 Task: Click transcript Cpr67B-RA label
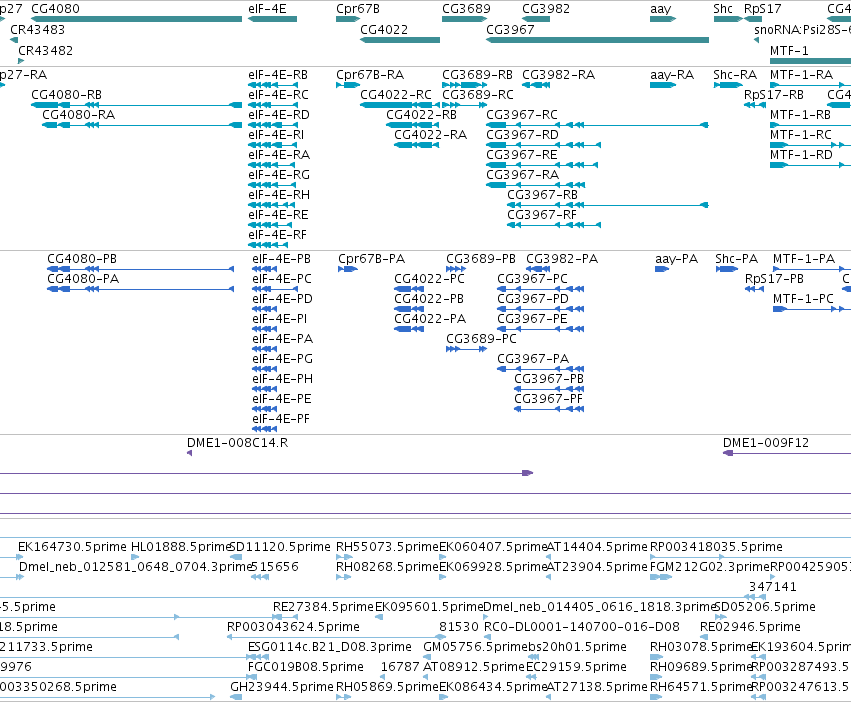(370, 74)
